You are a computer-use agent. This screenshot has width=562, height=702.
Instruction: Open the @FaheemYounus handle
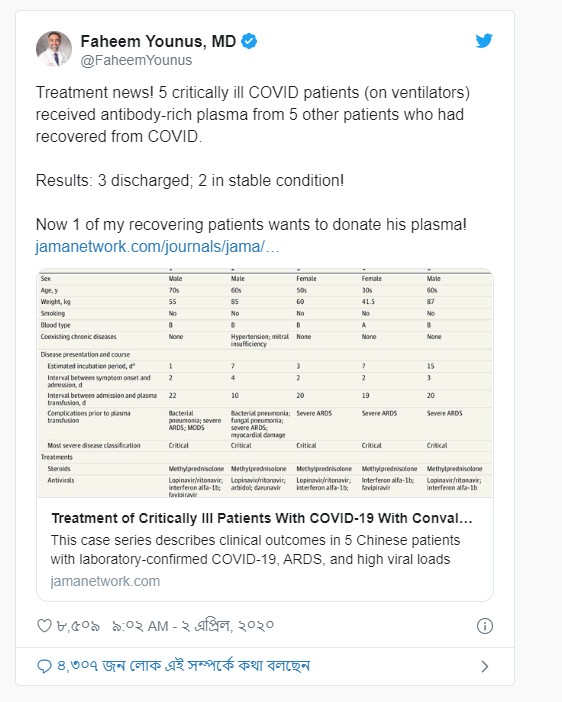(136, 60)
